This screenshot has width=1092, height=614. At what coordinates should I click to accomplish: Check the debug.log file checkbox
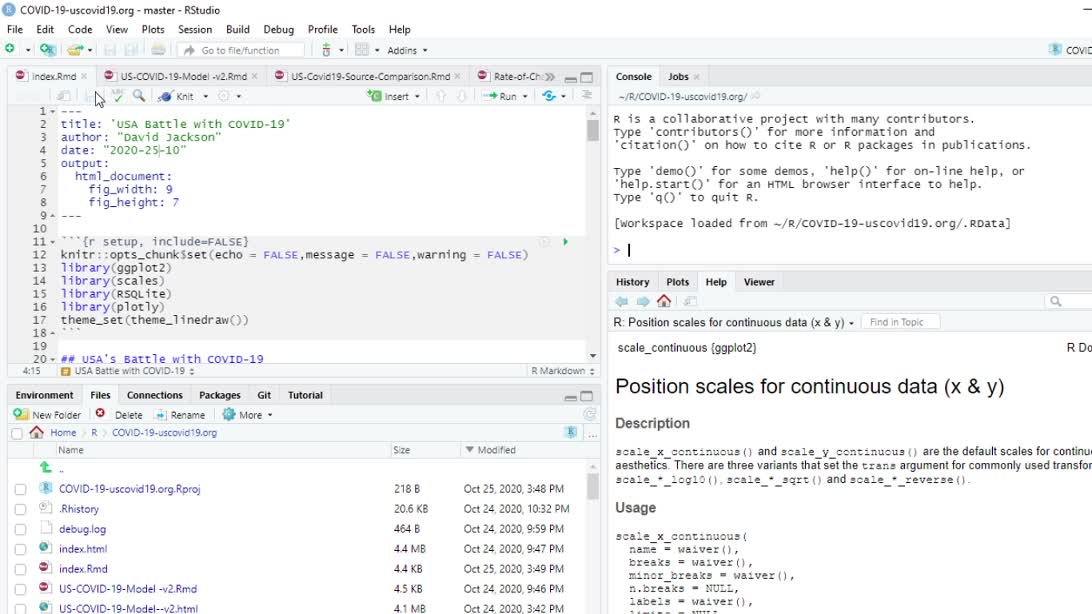[20, 530]
